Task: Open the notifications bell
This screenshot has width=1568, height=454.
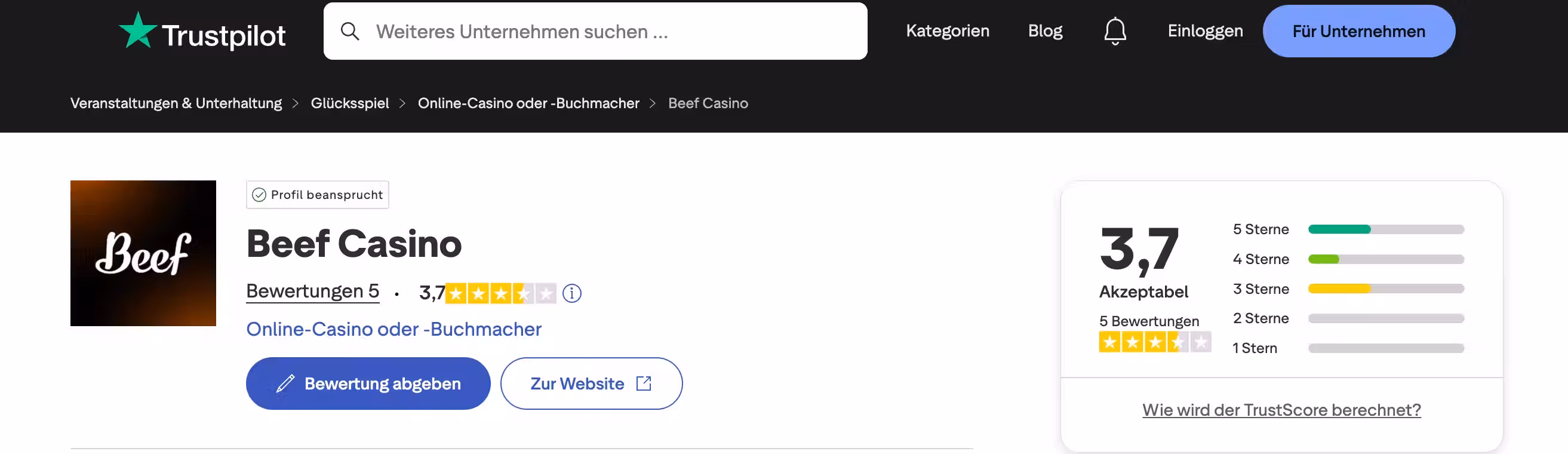Action: (1115, 31)
